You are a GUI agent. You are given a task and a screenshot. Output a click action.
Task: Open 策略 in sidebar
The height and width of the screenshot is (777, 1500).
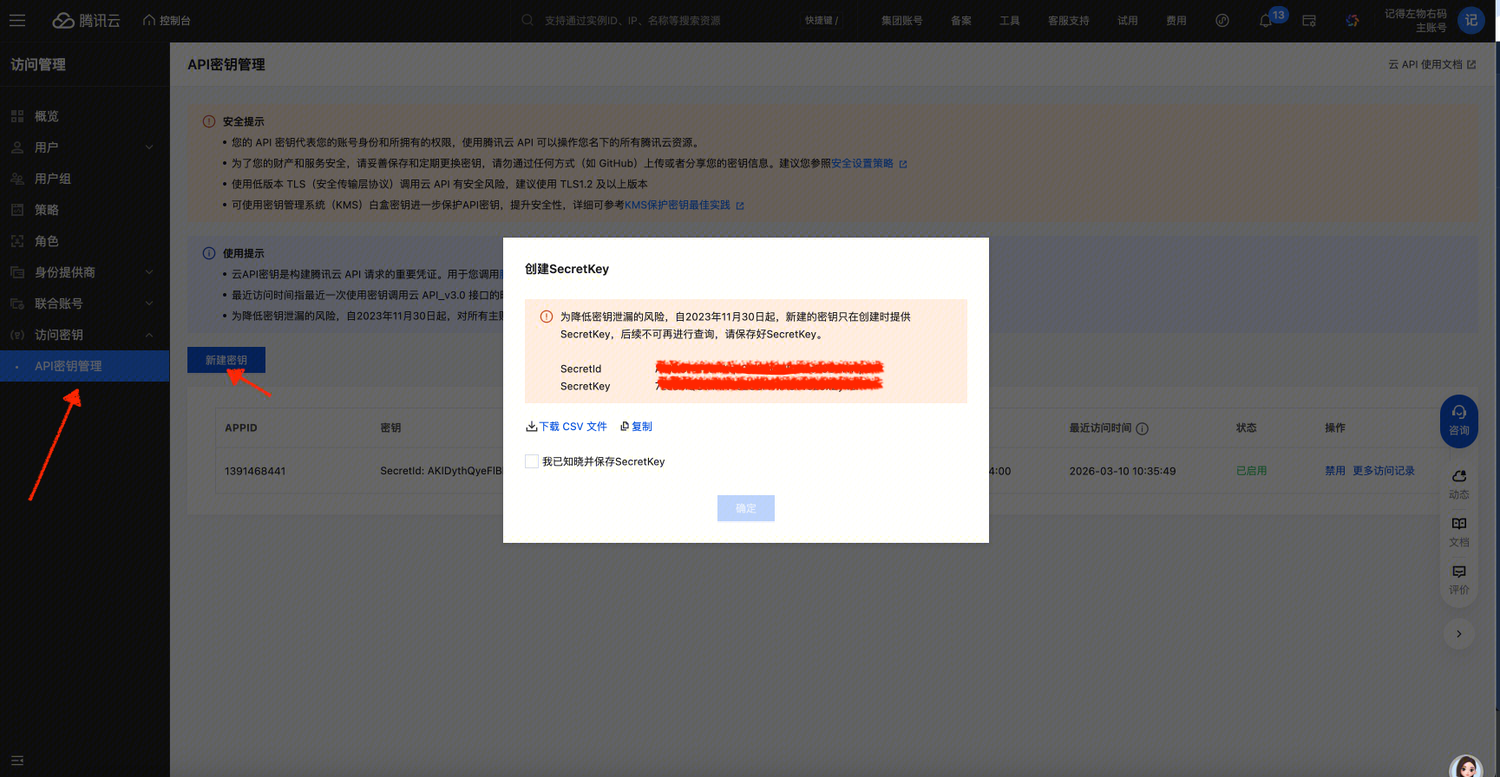pos(47,210)
